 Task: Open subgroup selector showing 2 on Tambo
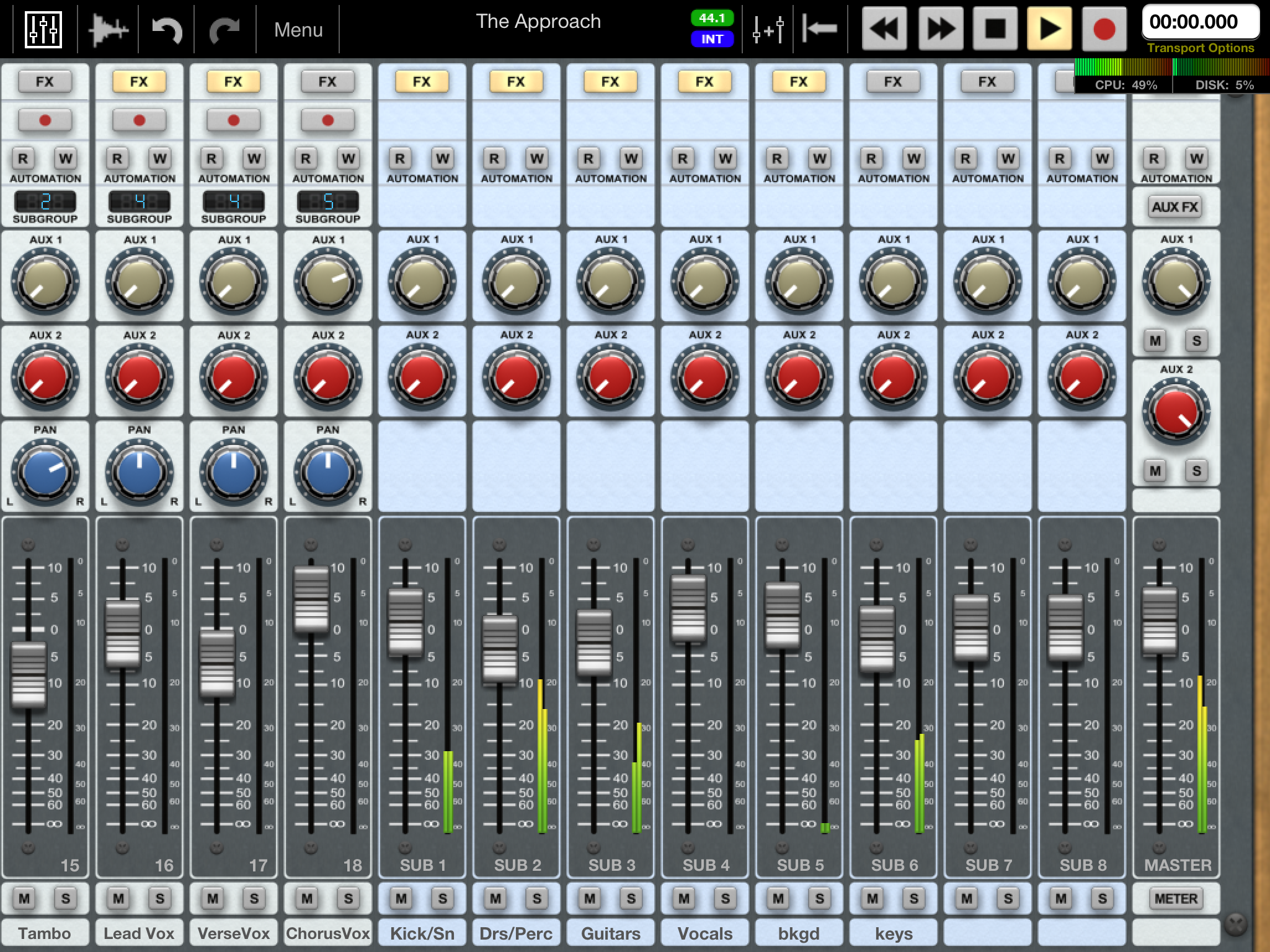tap(45, 201)
